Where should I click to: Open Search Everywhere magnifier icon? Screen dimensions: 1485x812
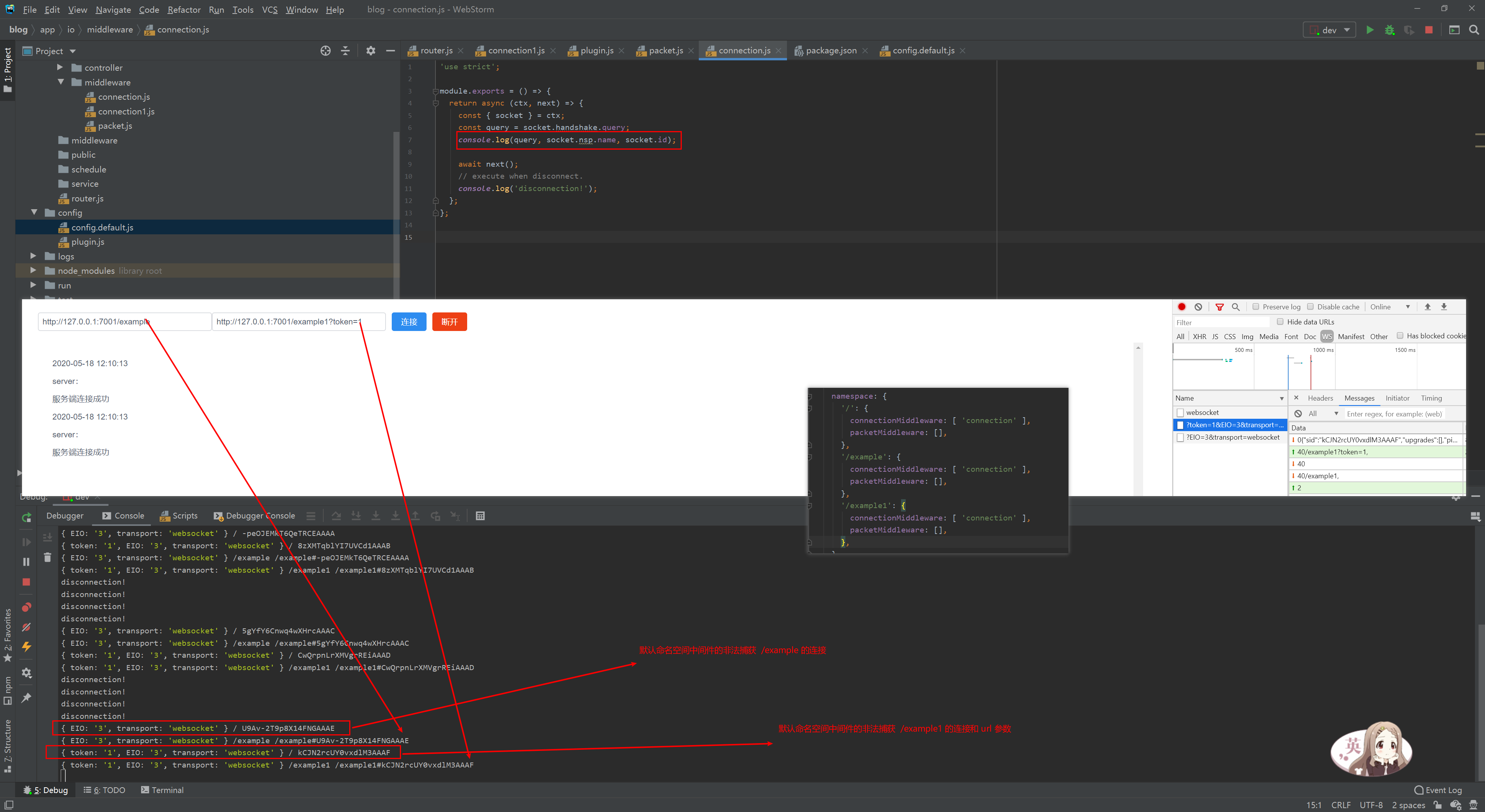[x=1473, y=30]
